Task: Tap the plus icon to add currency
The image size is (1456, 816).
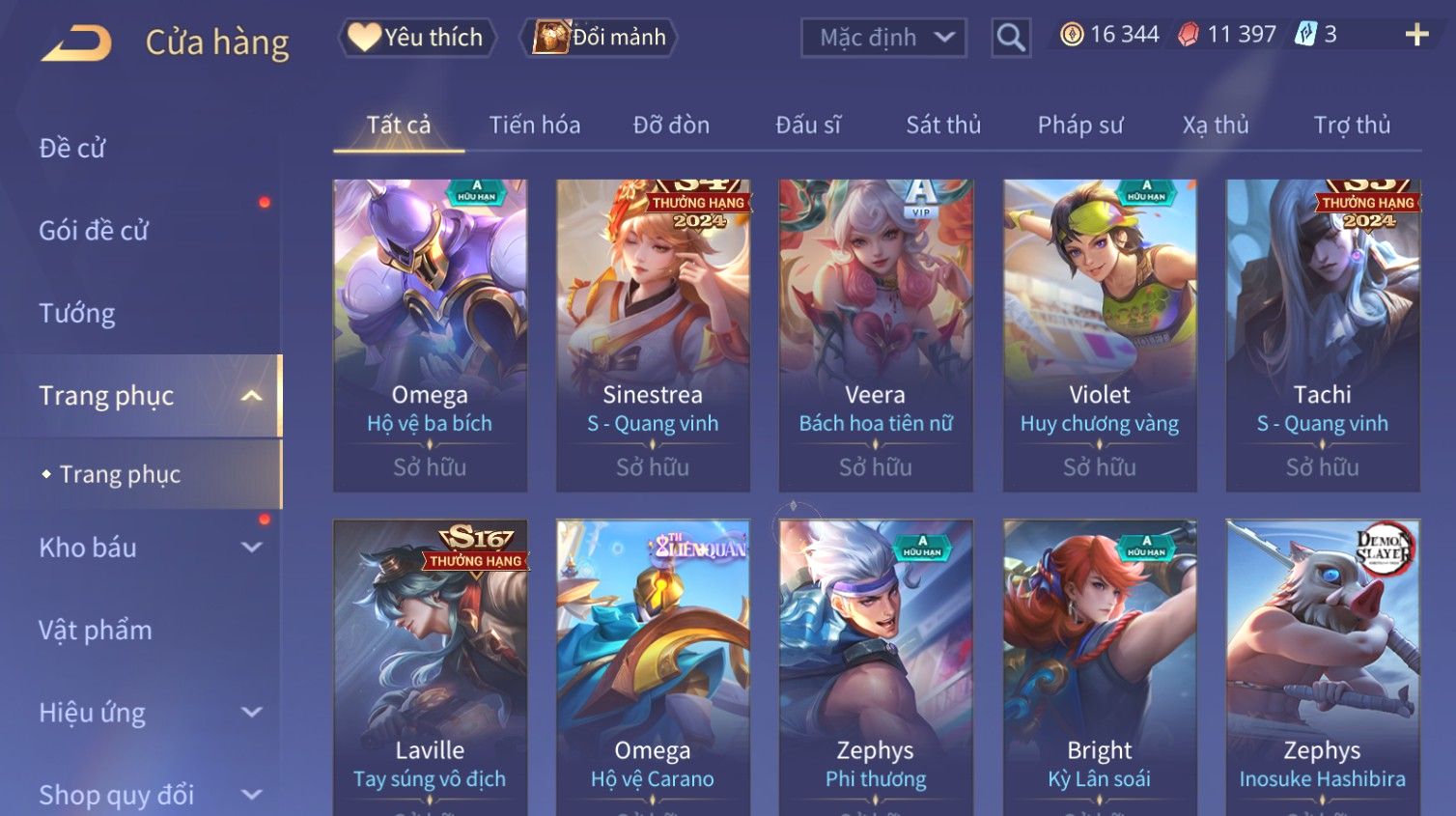Action: click(x=1416, y=36)
